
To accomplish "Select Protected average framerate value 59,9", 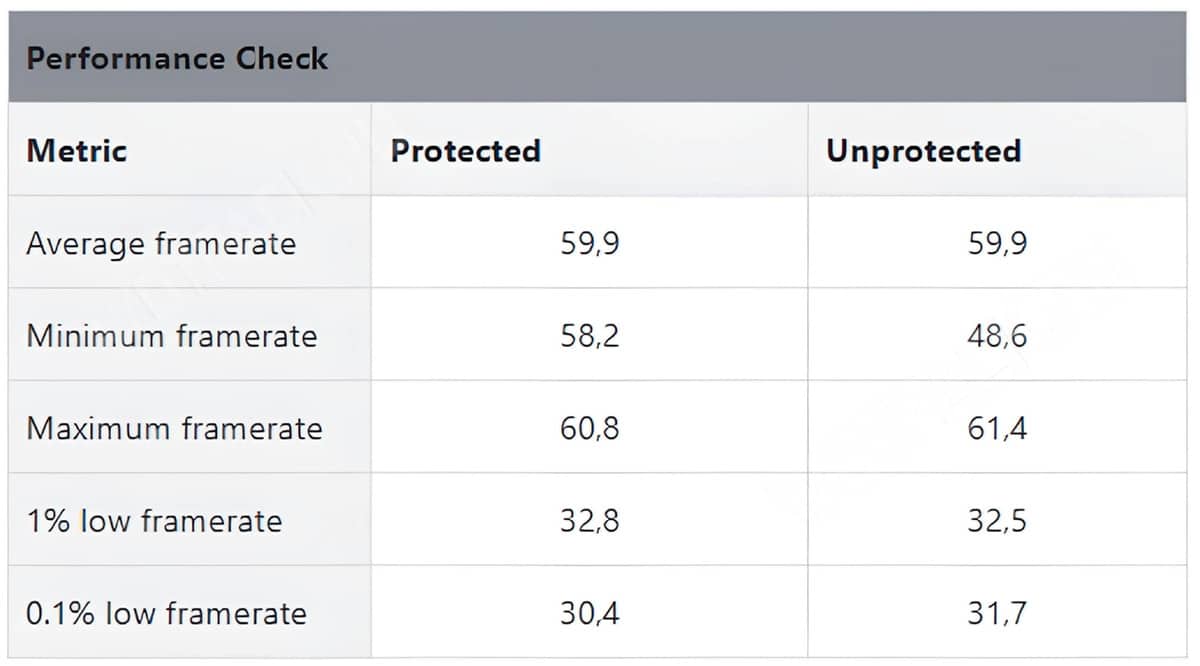I will pos(589,244).
